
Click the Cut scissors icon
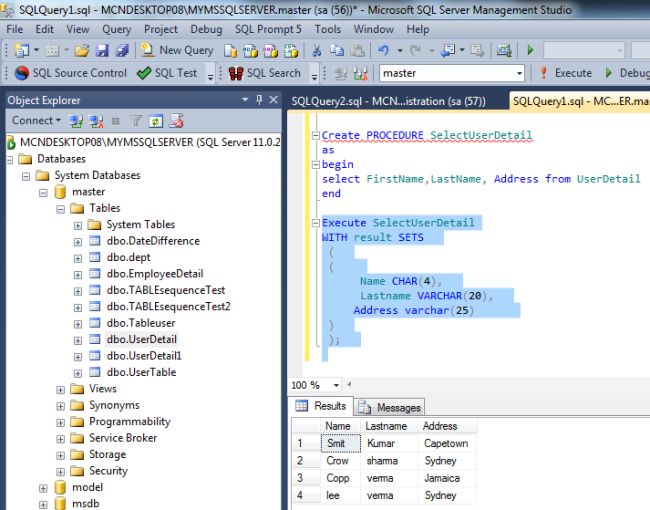point(316,50)
